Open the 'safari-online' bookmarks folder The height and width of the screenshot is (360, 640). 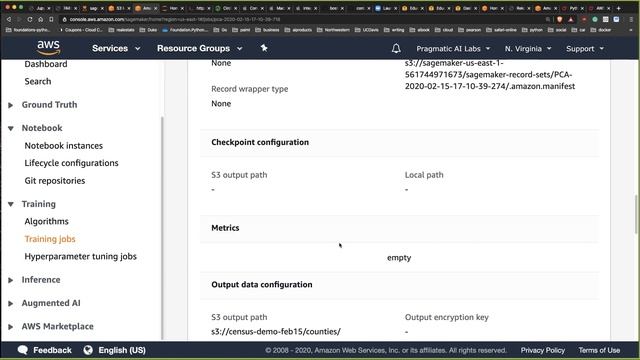[501, 30]
